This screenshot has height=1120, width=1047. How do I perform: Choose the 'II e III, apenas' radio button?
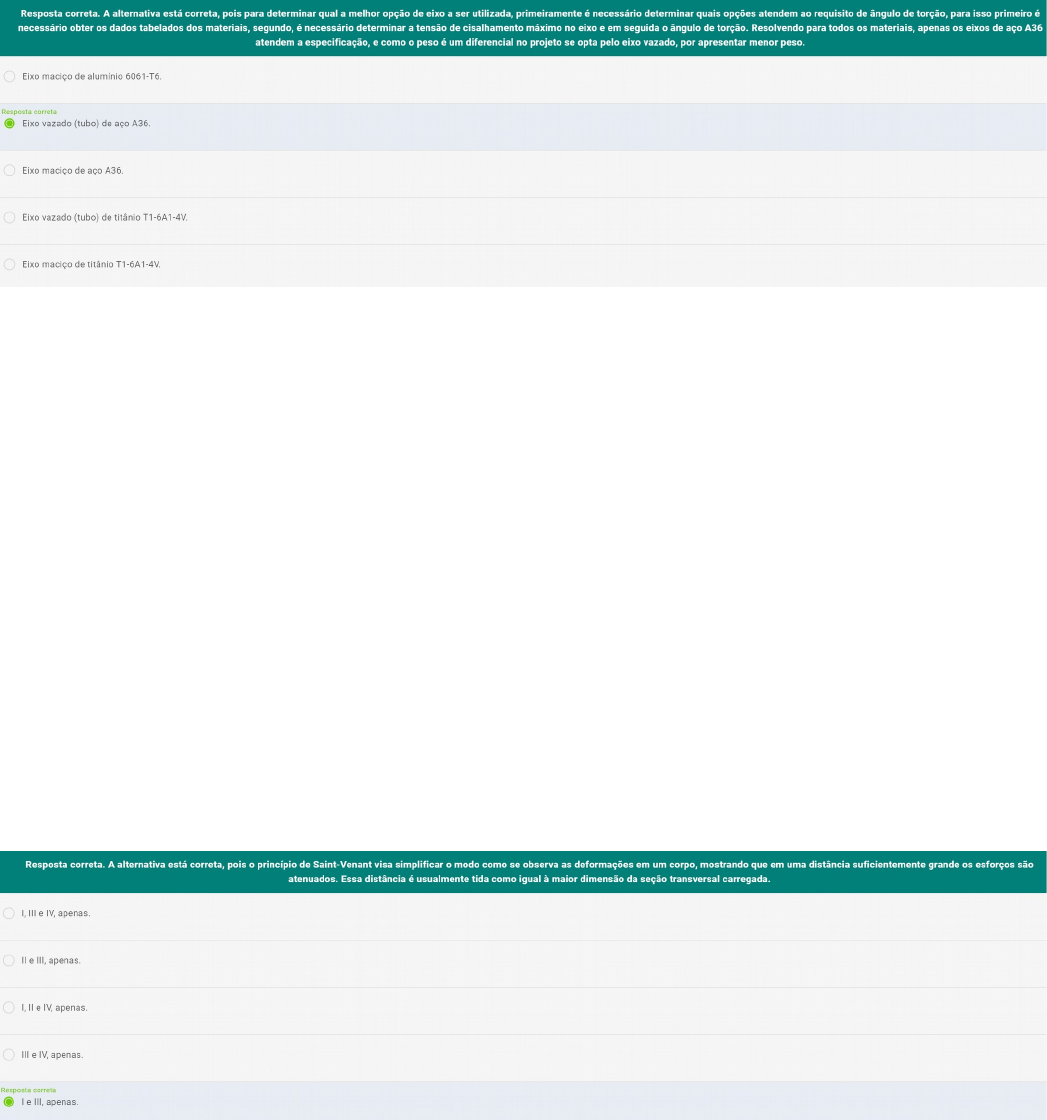tap(10, 960)
